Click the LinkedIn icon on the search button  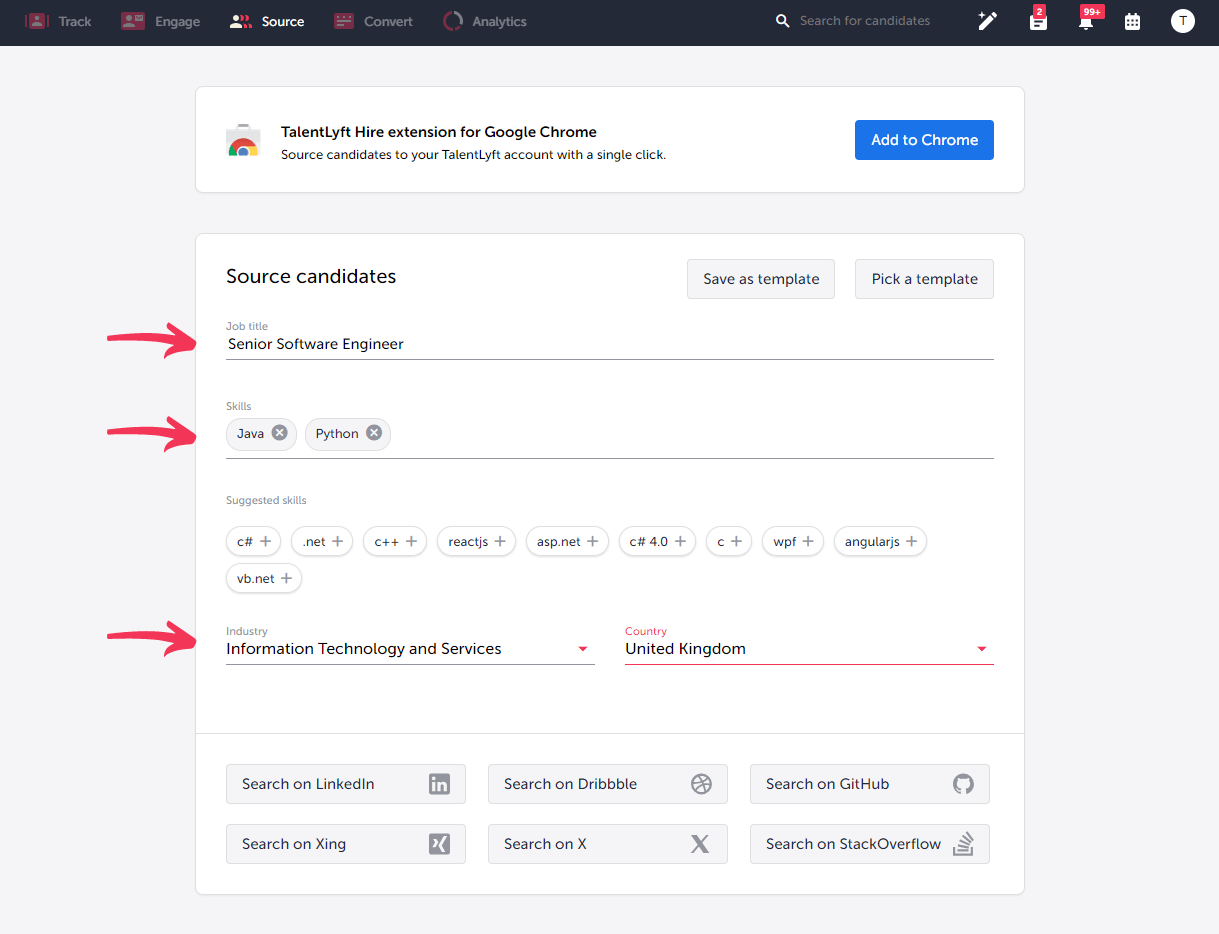[439, 784]
